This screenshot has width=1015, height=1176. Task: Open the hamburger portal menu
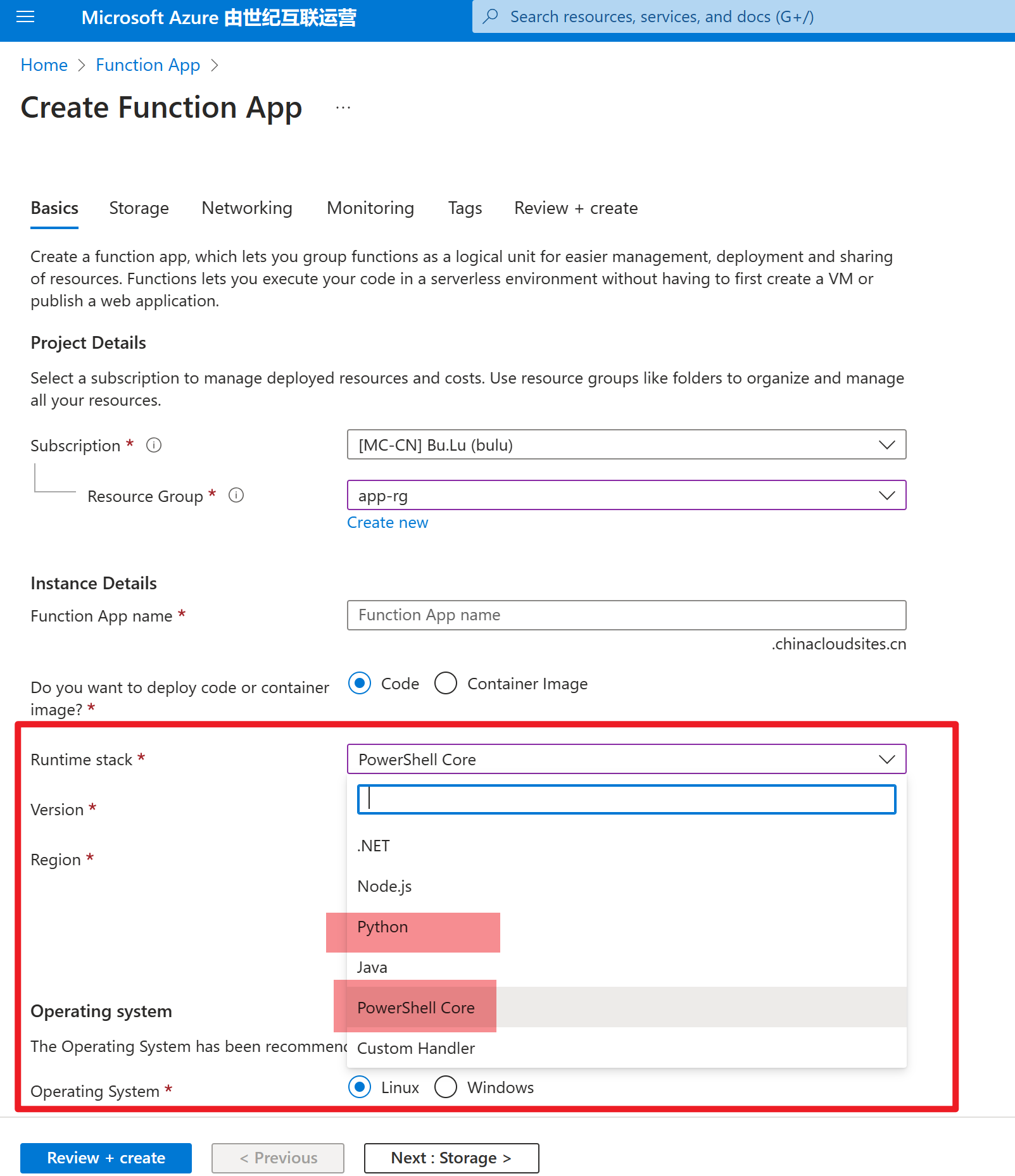pyautogui.click(x=25, y=17)
